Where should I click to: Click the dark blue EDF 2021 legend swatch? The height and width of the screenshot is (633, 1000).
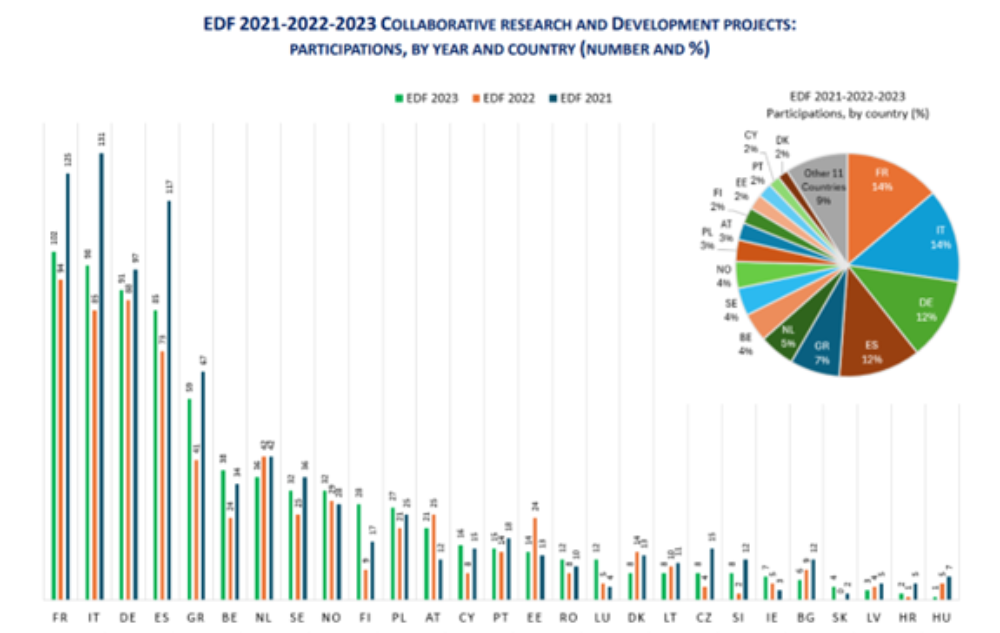tap(553, 98)
